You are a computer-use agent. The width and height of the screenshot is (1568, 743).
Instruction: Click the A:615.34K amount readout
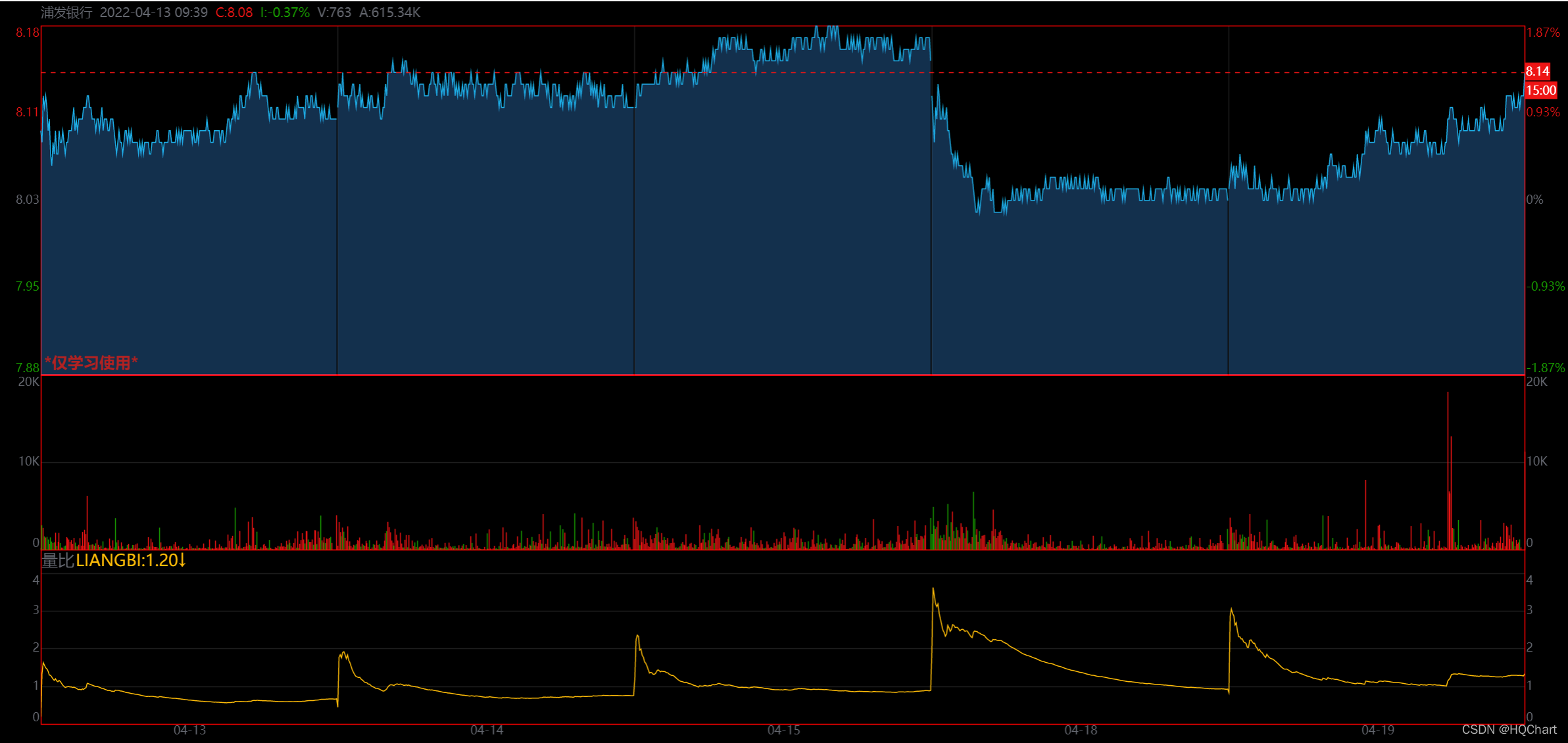tap(389, 12)
